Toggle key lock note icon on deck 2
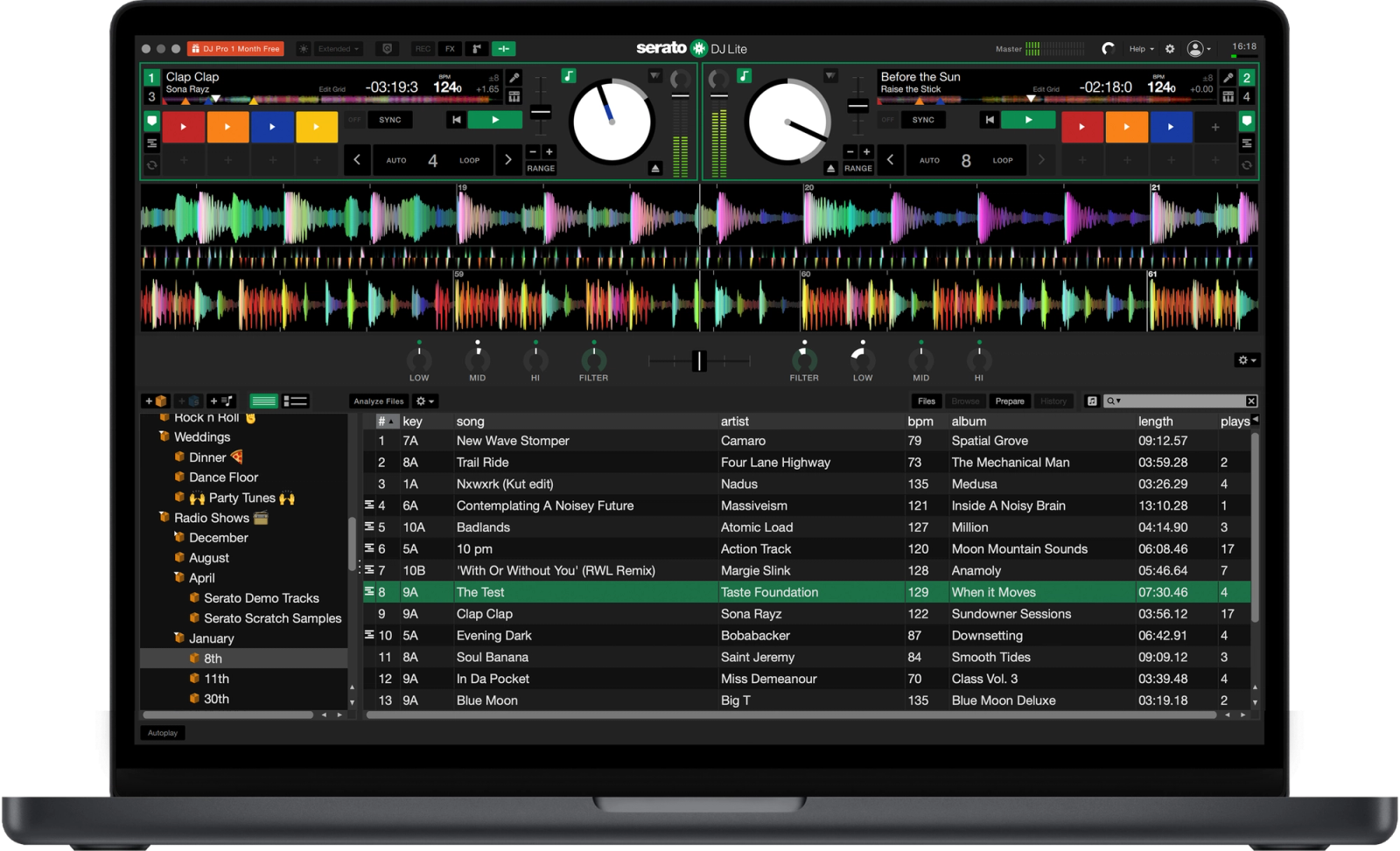This screenshot has width=1400, height=851. click(744, 76)
